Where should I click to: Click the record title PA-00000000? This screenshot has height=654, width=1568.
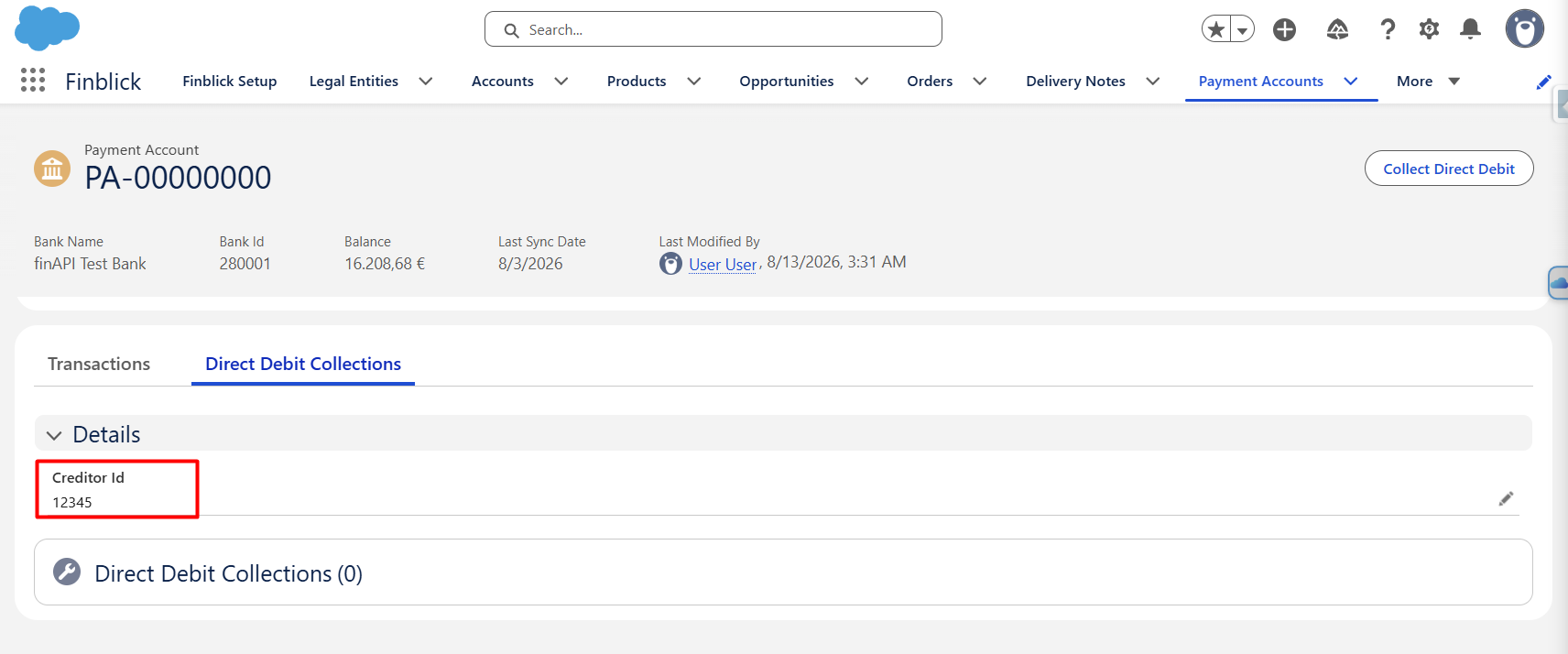(178, 178)
